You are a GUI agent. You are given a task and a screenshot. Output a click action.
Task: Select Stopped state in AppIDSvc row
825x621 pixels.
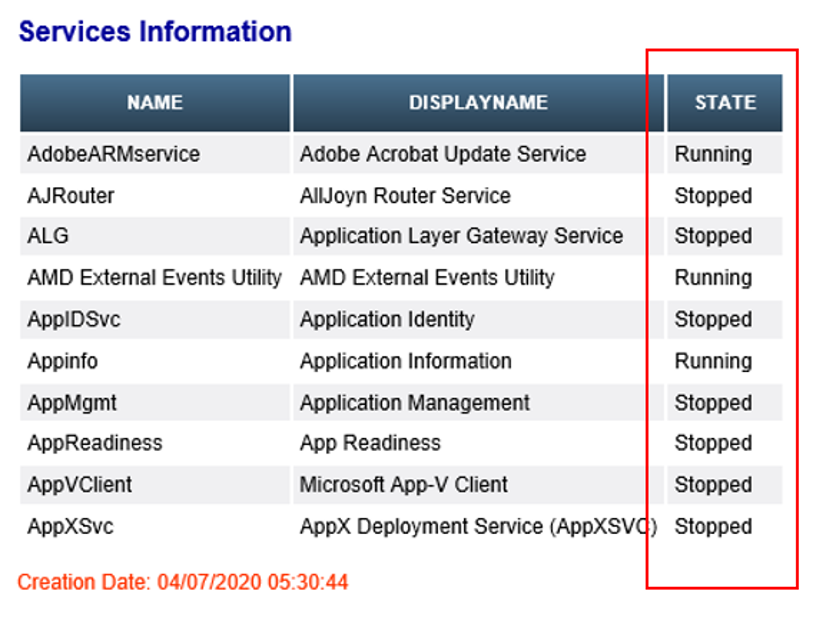(x=725, y=319)
